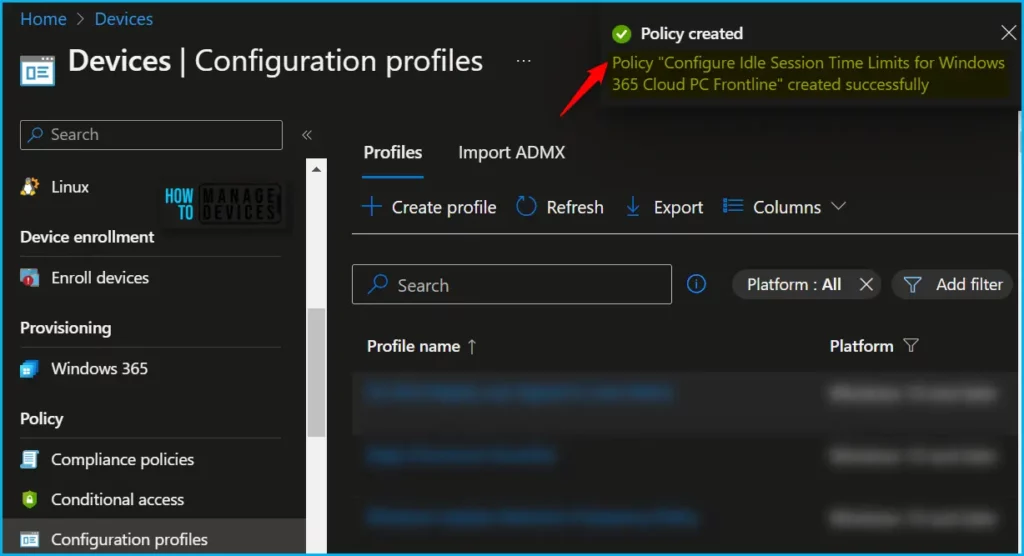Focus the profiles Search field
The image size is (1024, 556).
(x=511, y=284)
